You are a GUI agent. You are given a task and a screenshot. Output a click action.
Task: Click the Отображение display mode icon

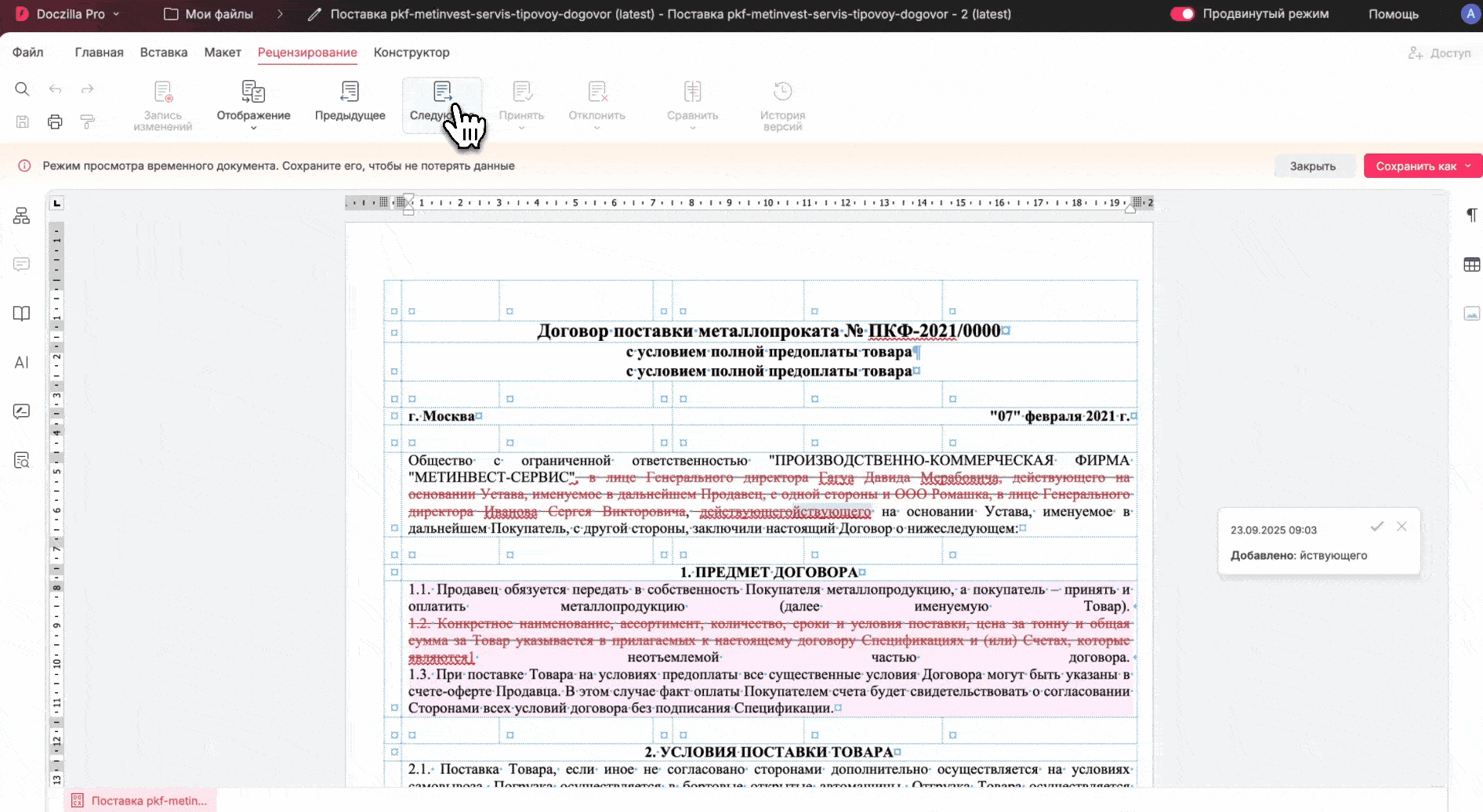[x=253, y=92]
